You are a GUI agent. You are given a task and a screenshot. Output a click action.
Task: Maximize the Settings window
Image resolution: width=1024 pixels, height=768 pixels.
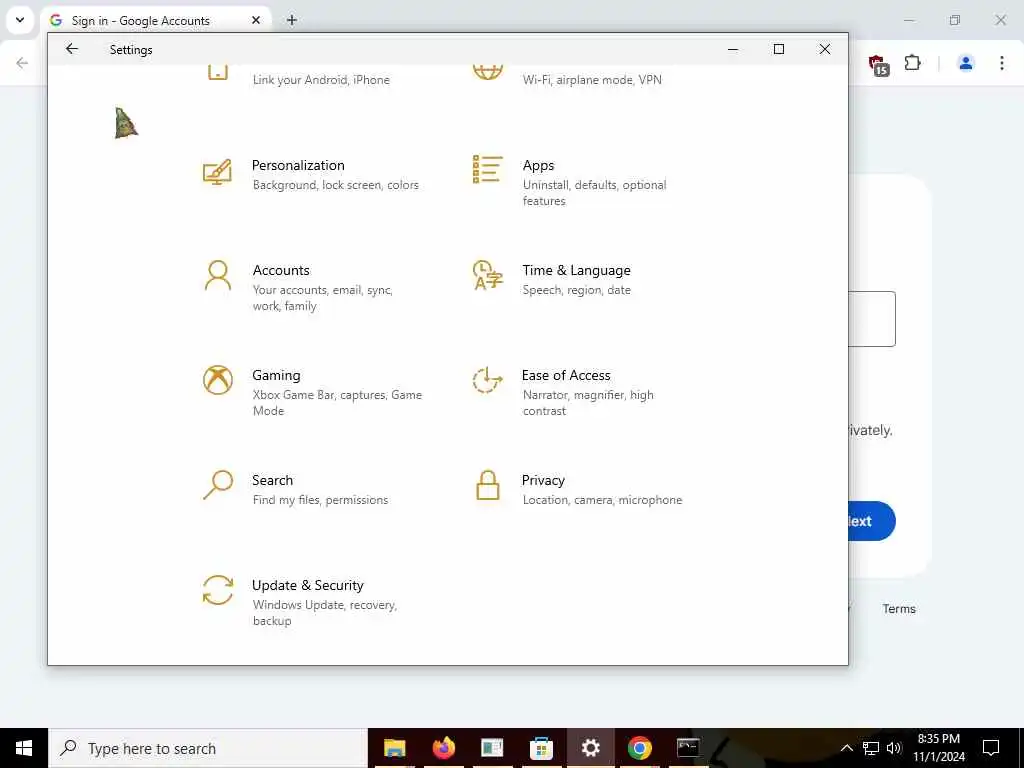[x=778, y=49]
